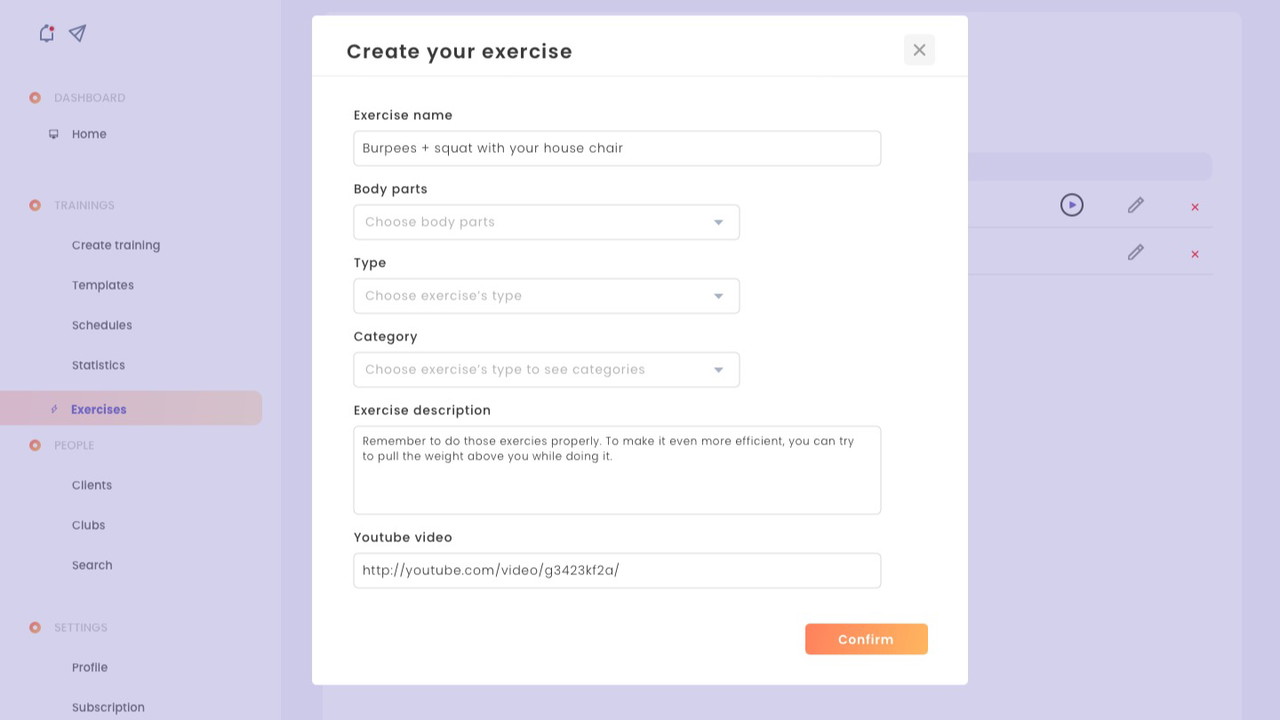Open the Clients page
Image resolution: width=1280 pixels, height=720 pixels.
pyautogui.click(x=92, y=485)
